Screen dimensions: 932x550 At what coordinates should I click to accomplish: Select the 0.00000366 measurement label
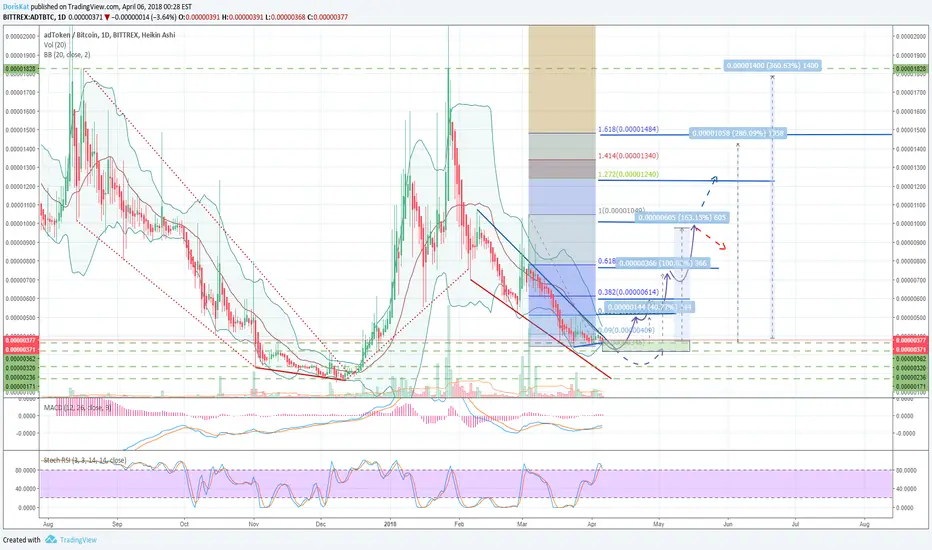[x=663, y=263]
